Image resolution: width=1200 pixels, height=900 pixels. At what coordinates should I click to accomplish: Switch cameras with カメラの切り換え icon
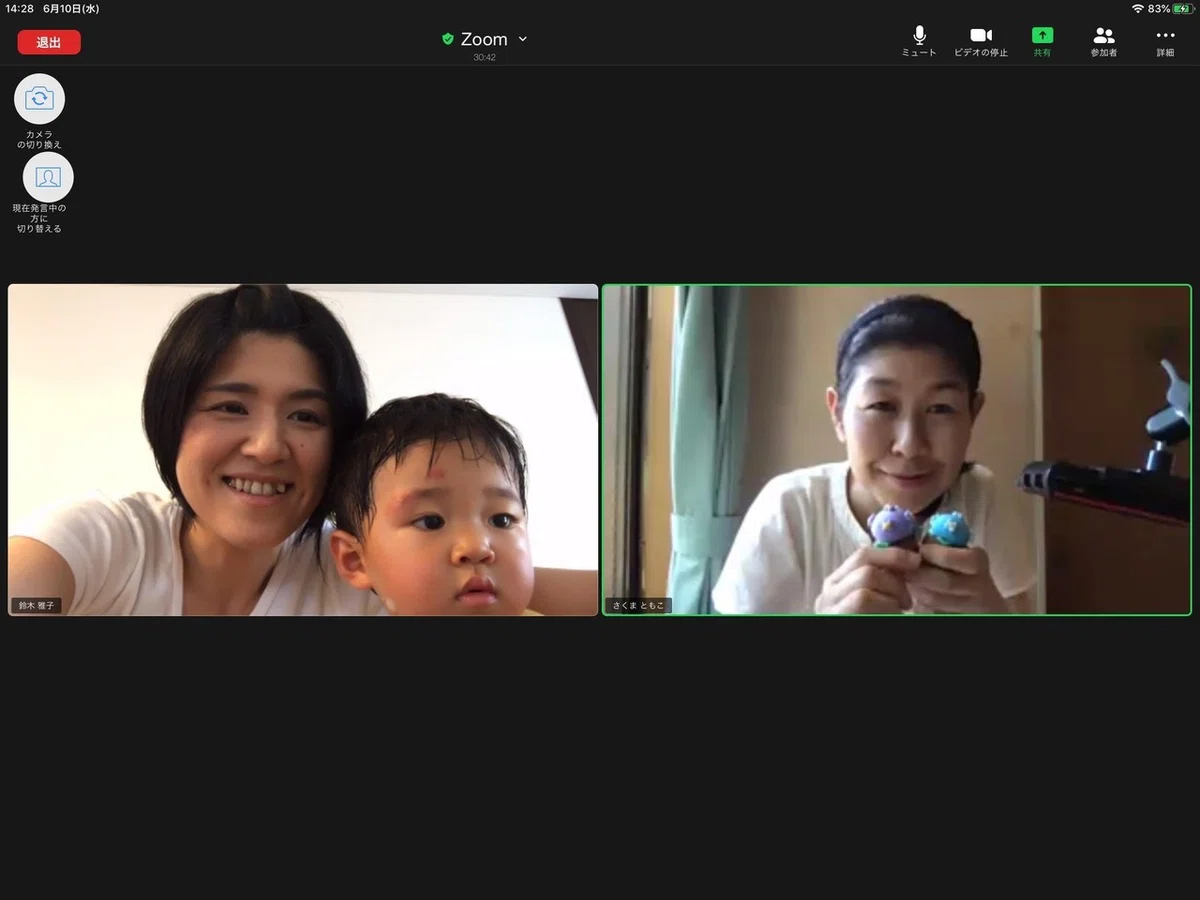pos(39,99)
